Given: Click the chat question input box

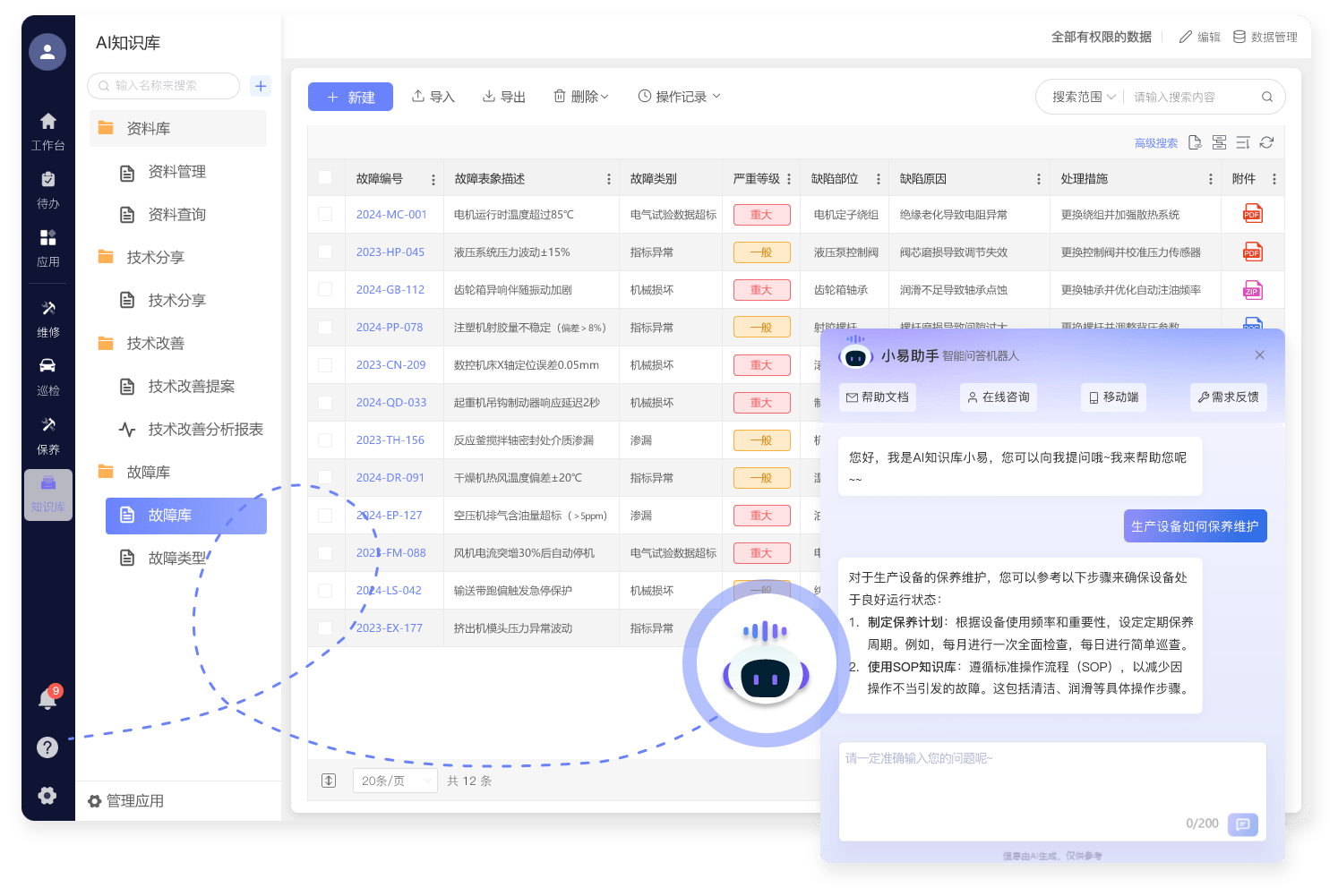Looking at the screenshot, I should tap(1052, 791).
